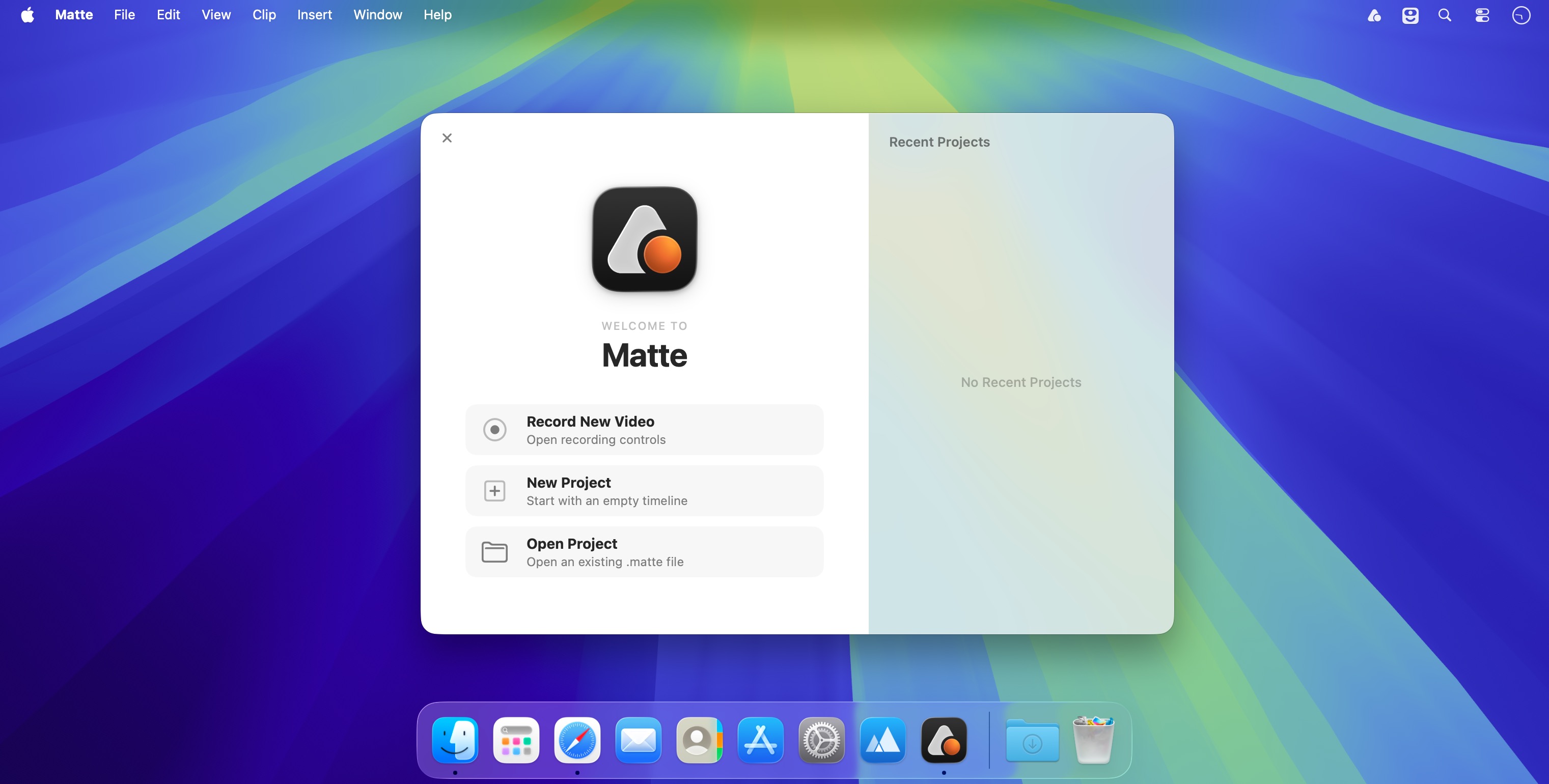Click the circular clock-like icon in menu bar
Viewport: 1549px width, 784px height.
point(1520,15)
